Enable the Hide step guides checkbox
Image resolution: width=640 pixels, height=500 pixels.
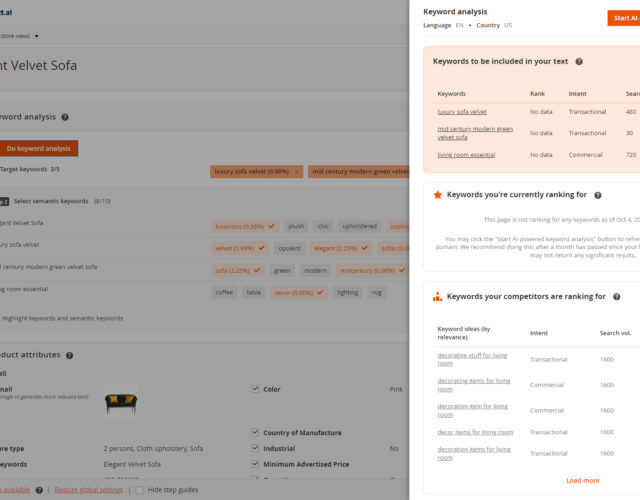(139, 490)
